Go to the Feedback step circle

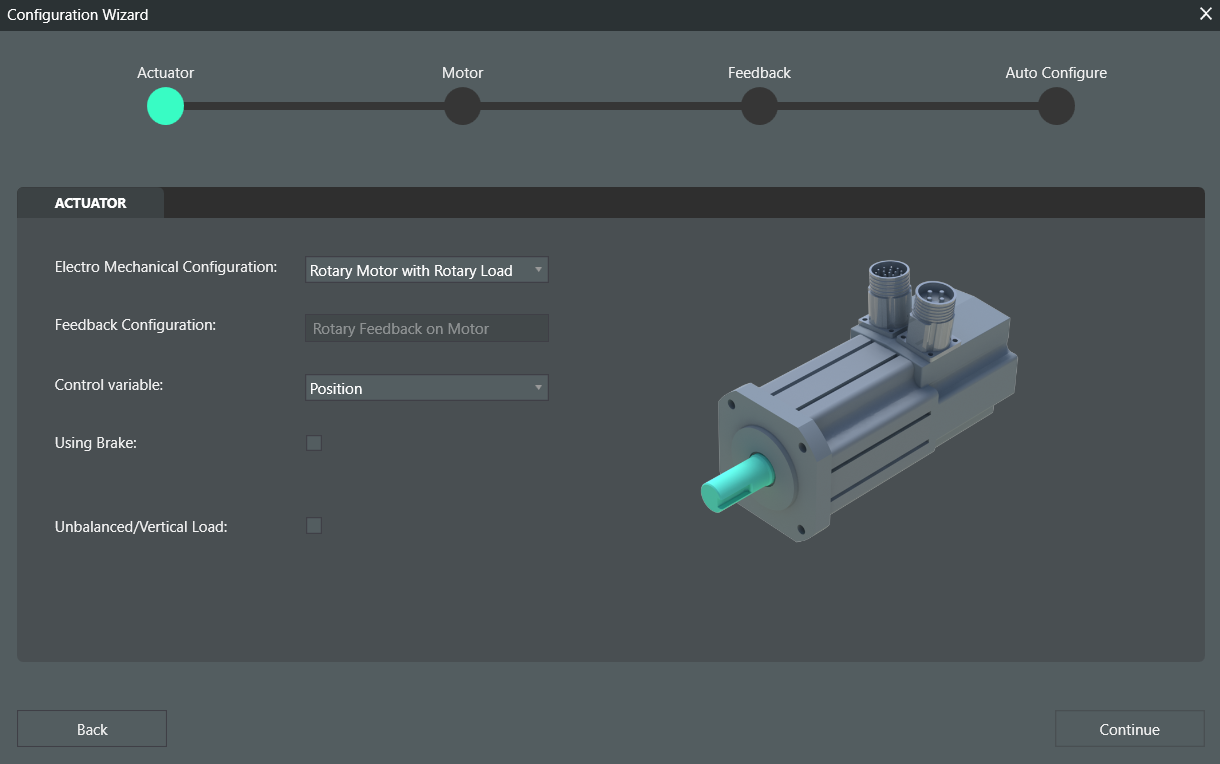click(x=759, y=106)
